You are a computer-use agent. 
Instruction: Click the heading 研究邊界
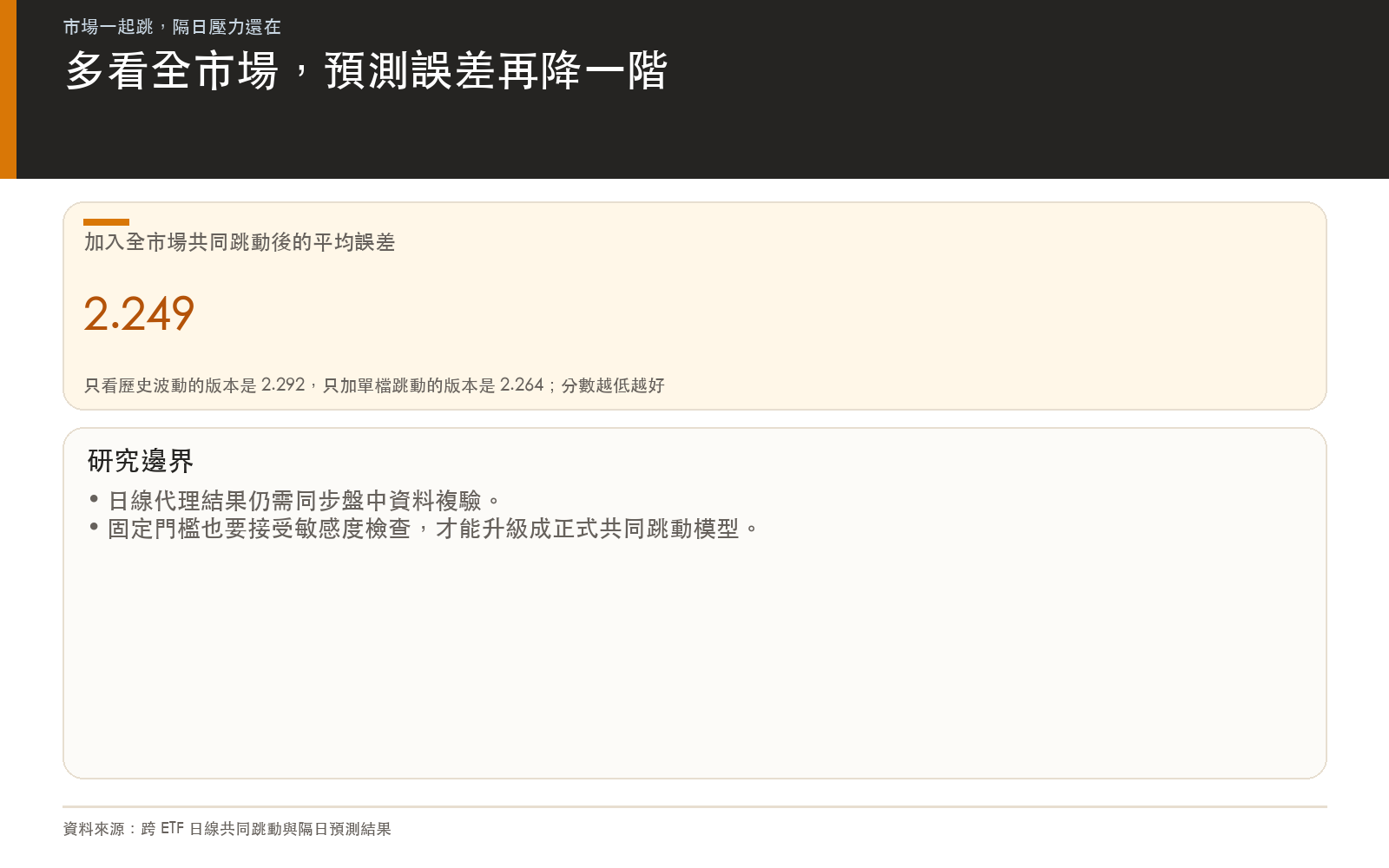[x=141, y=461]
